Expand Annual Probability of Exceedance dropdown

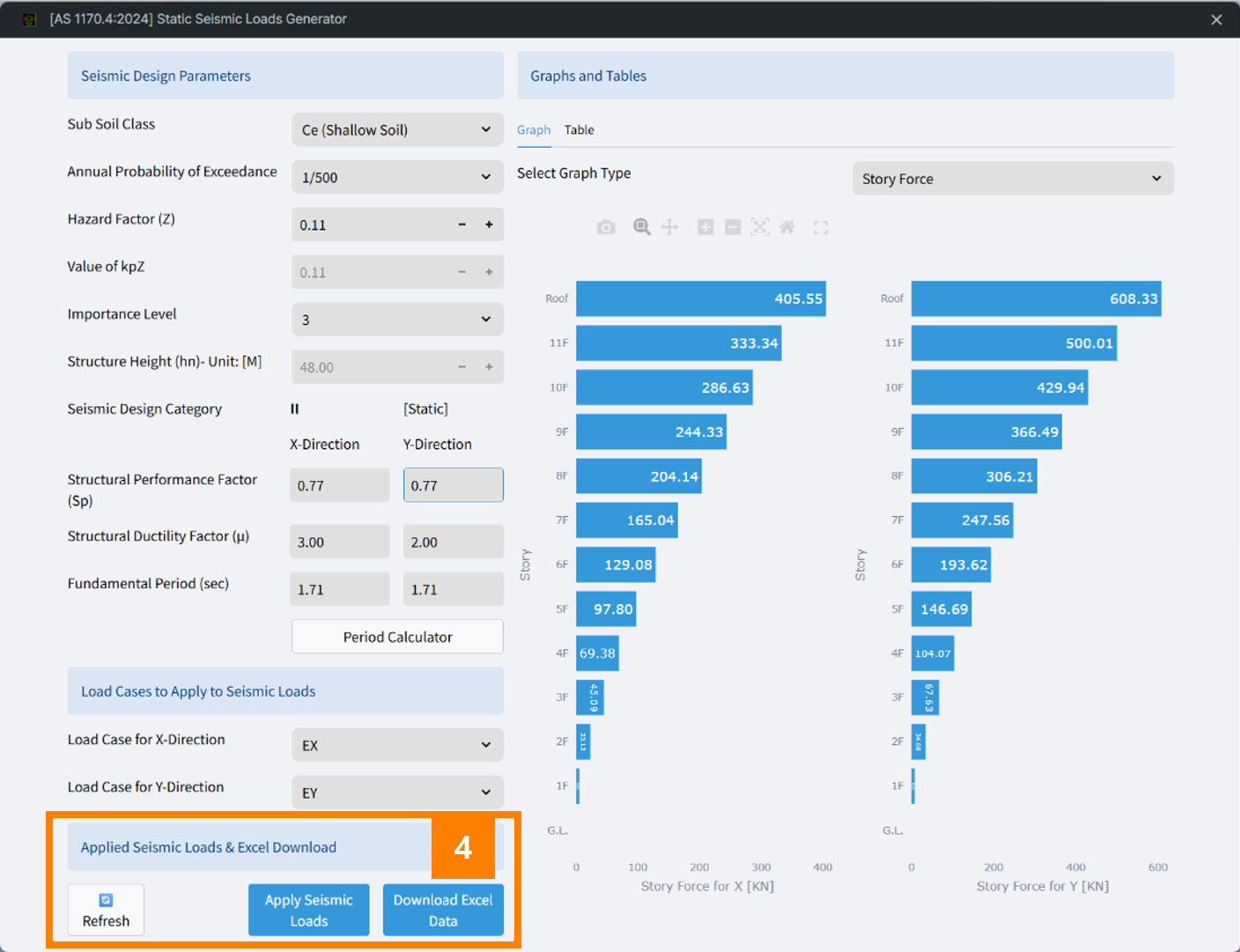[x=397, y=177]
